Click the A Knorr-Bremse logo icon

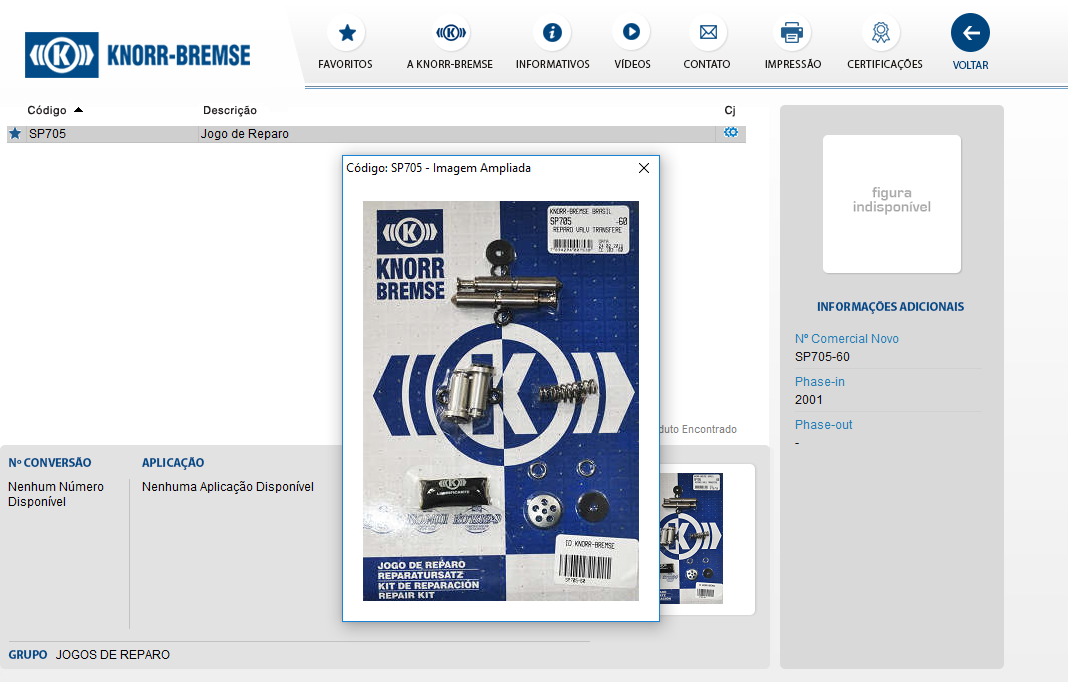point(450,33)
